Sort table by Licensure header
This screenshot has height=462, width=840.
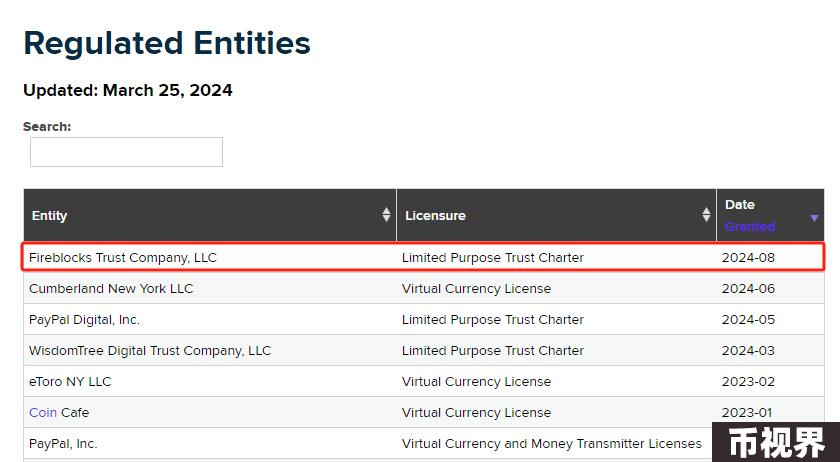click(435, 216)
